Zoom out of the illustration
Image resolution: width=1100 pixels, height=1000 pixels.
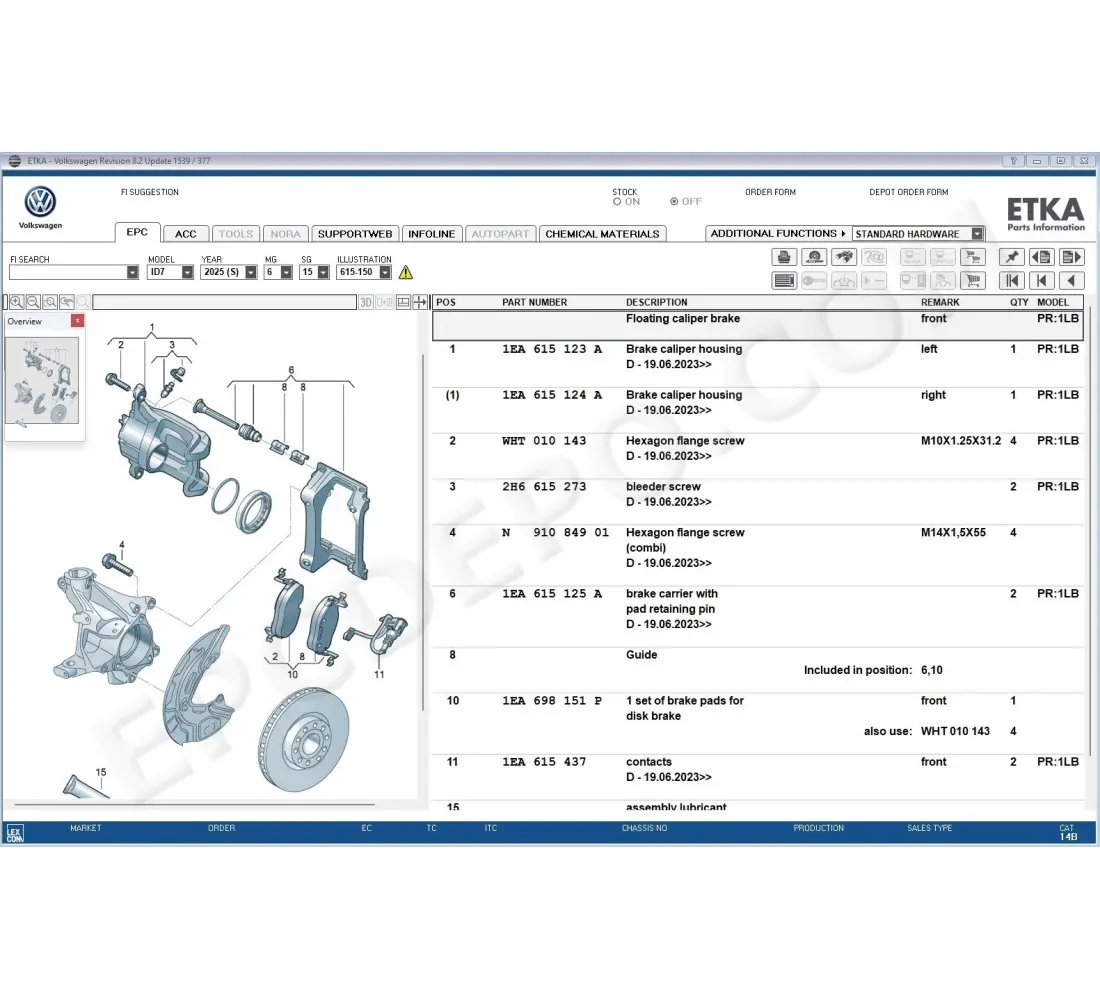pyautogui.click(x=33, y=302)
